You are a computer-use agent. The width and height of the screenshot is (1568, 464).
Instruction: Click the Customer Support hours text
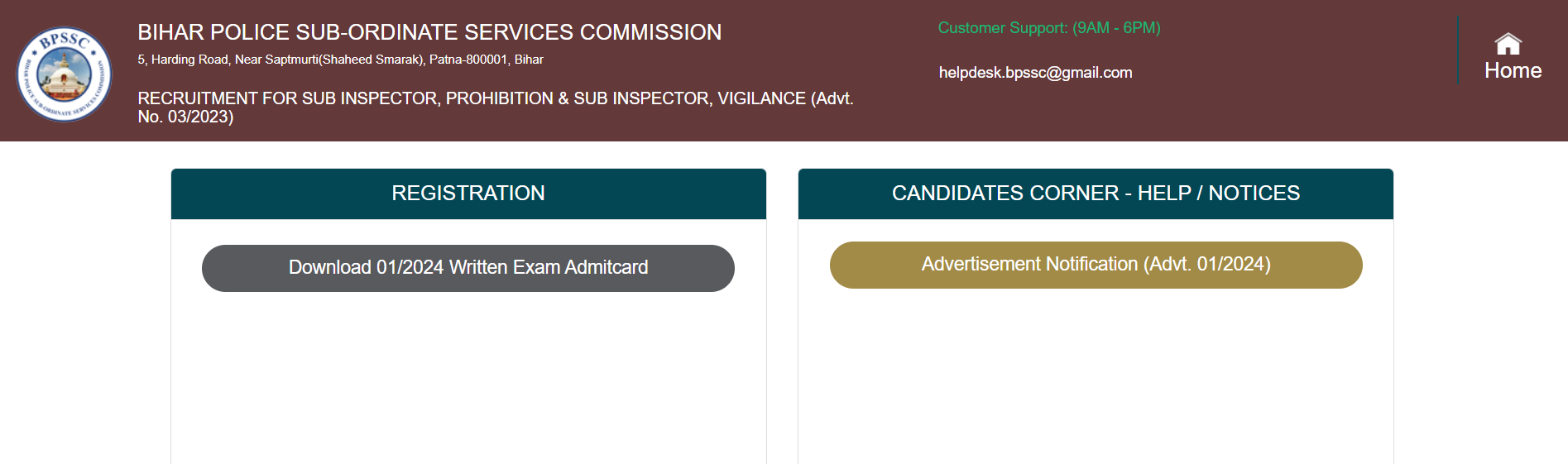(x=1049, y=28)
